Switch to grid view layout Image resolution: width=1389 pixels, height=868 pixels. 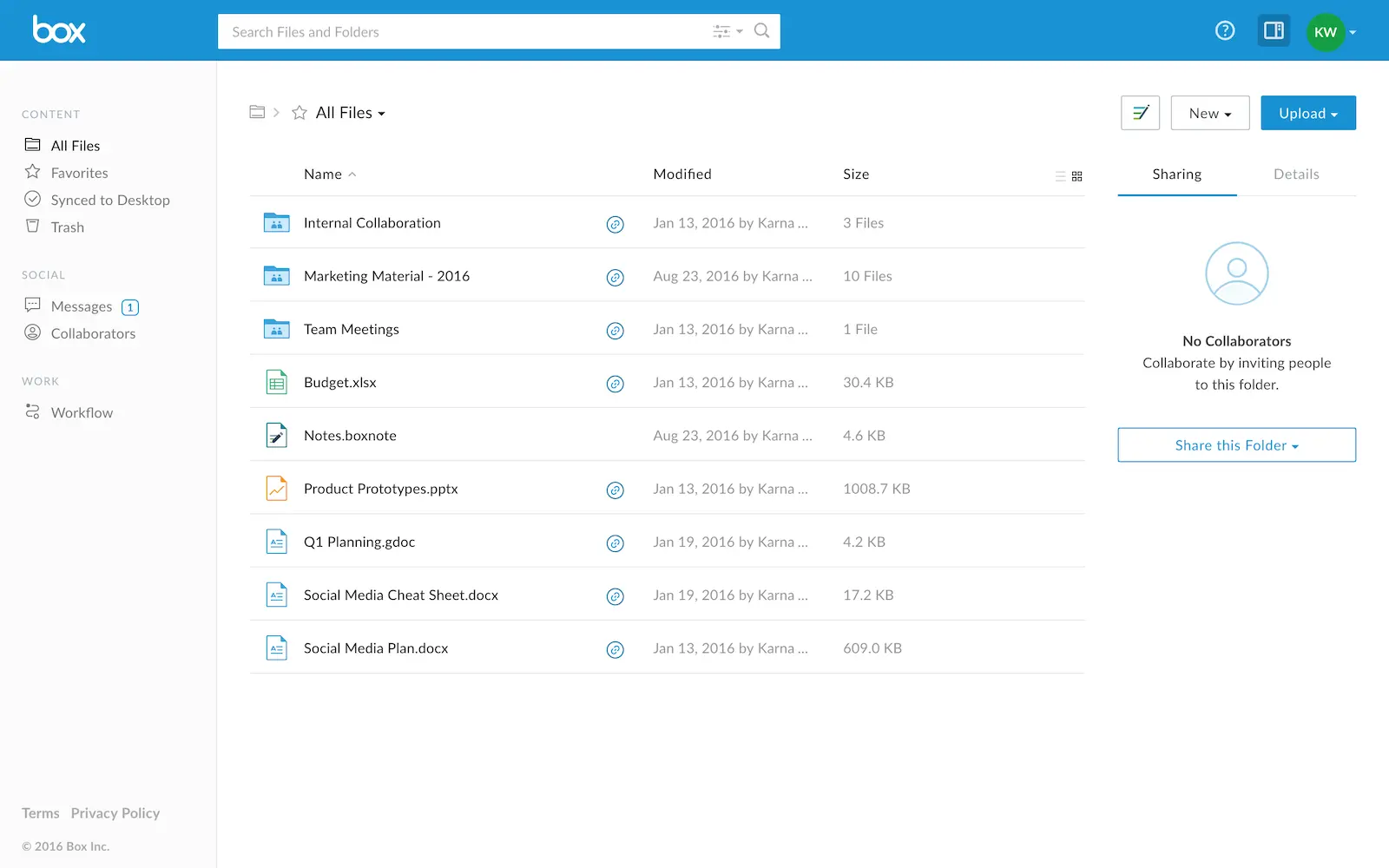click(1077, 175)
